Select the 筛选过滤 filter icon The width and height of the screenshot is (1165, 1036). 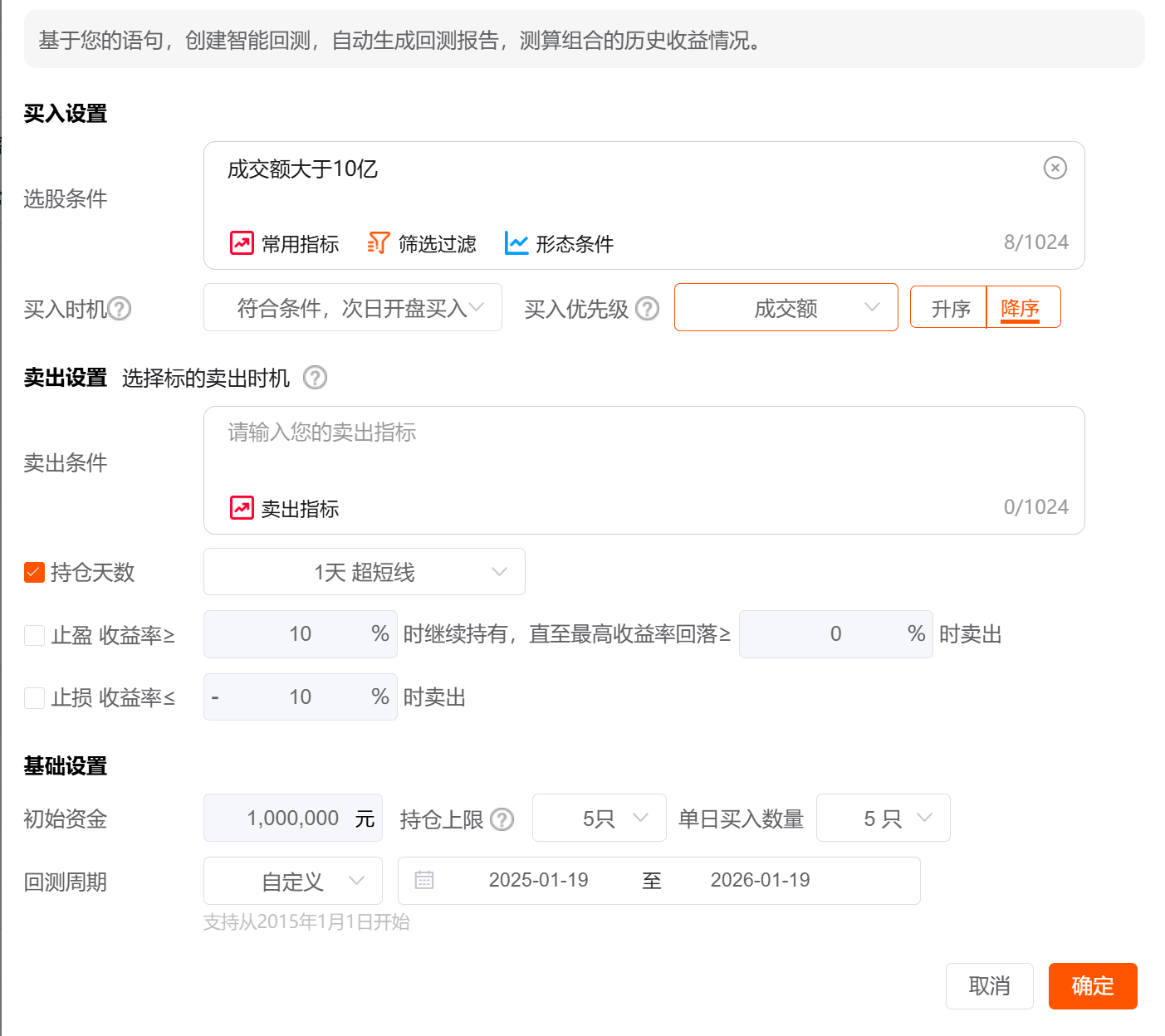point(378,242)
